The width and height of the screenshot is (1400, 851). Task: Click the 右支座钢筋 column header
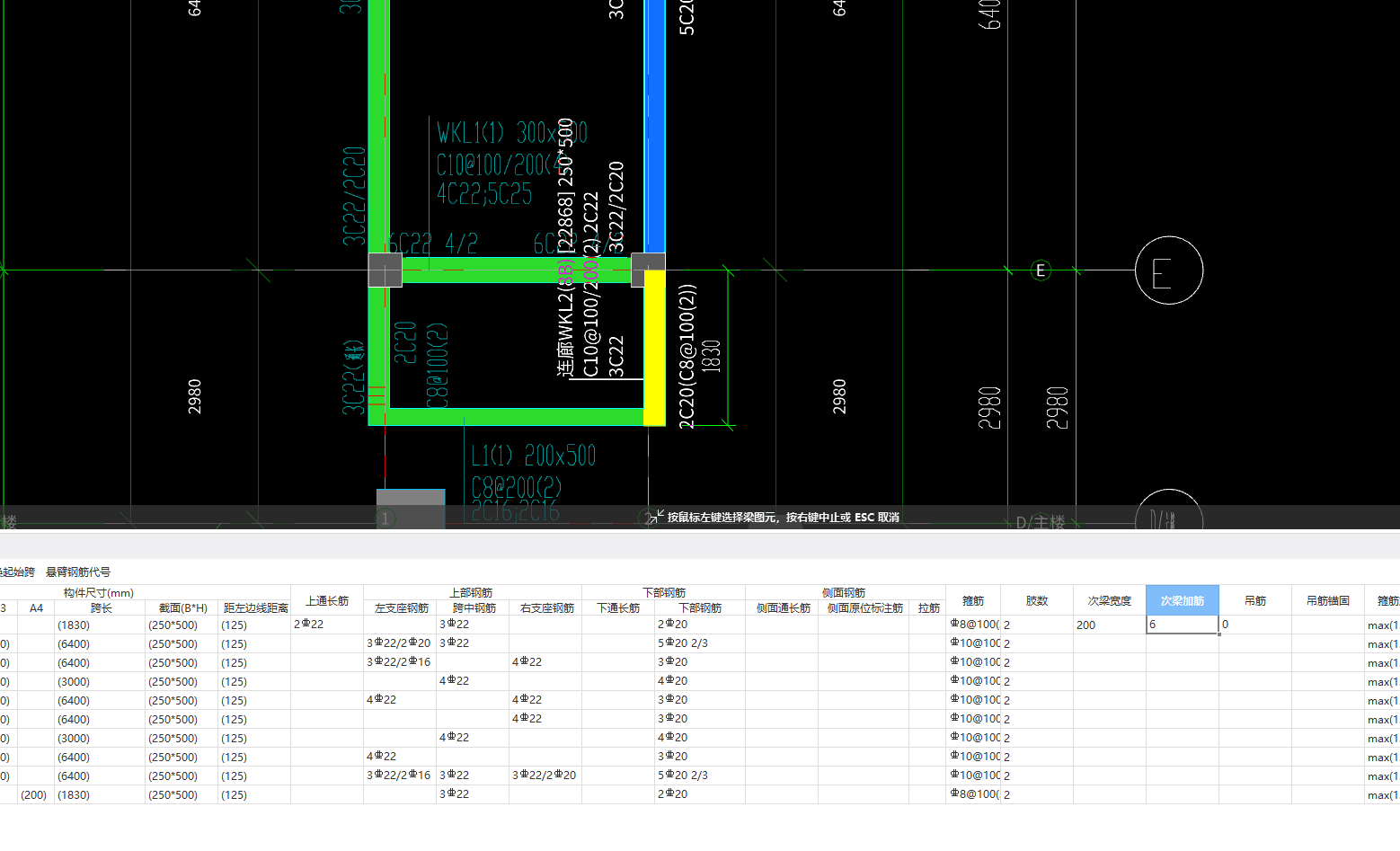(x=546, y=608)
